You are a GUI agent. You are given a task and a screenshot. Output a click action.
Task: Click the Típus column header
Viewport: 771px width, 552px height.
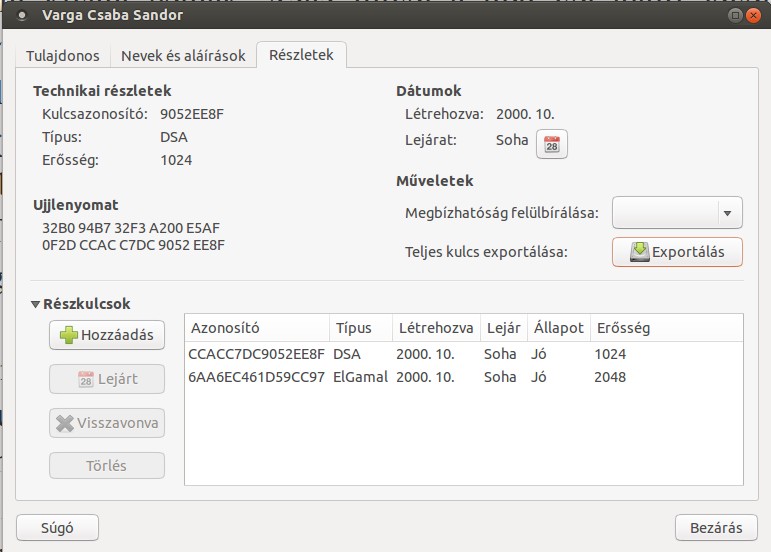[361, 328]
